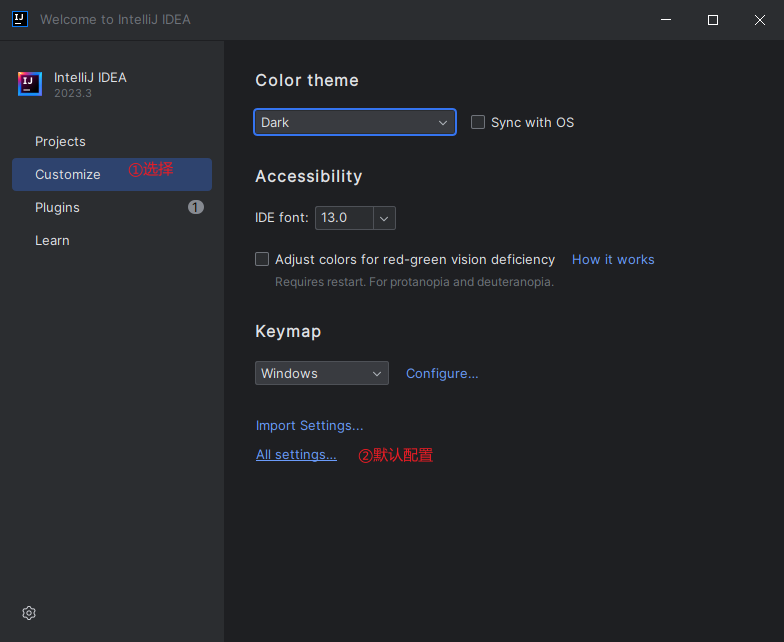Image resolution: width=784 pixels, height=642 pixels.
Task: Maximize the Welcome window
Action: click(713, 20)
